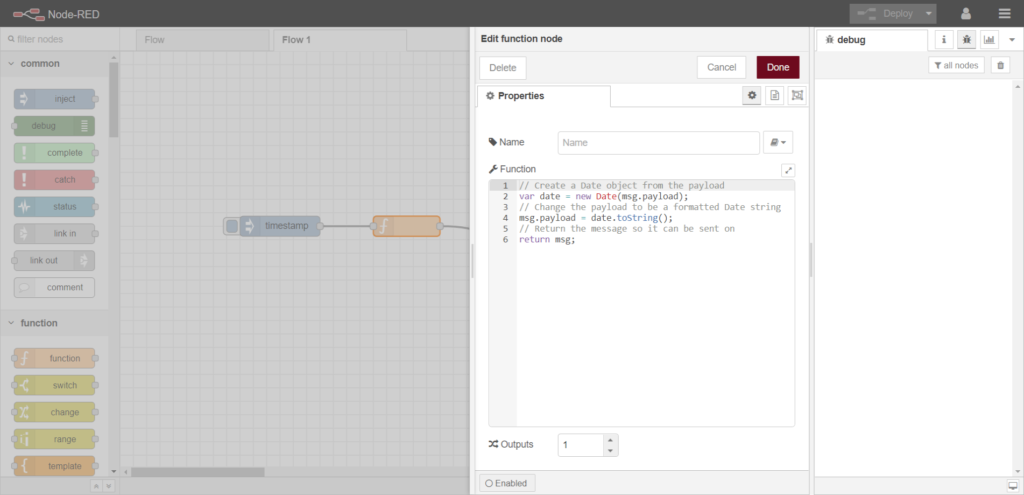Image resolution: width=1024 pixels, height=495 pixels.
Task: Click the Outputs number field
Action: point(581,445)
